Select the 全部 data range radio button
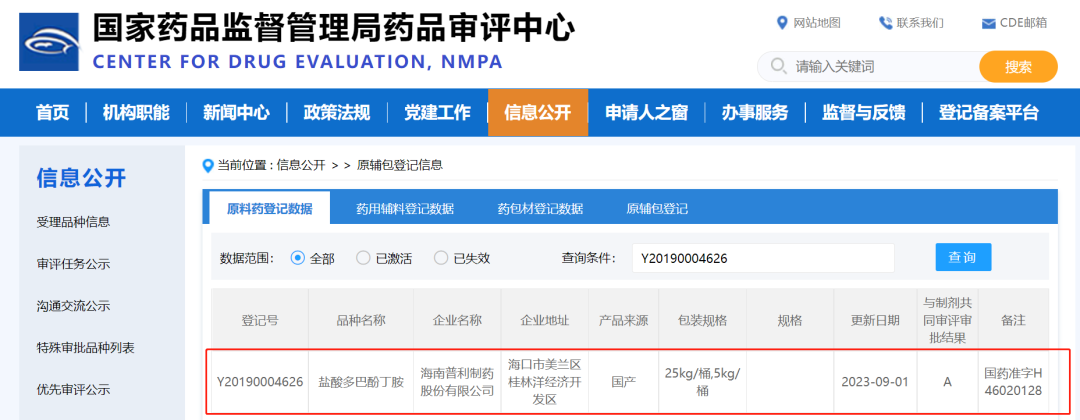 tap(297, 258)
